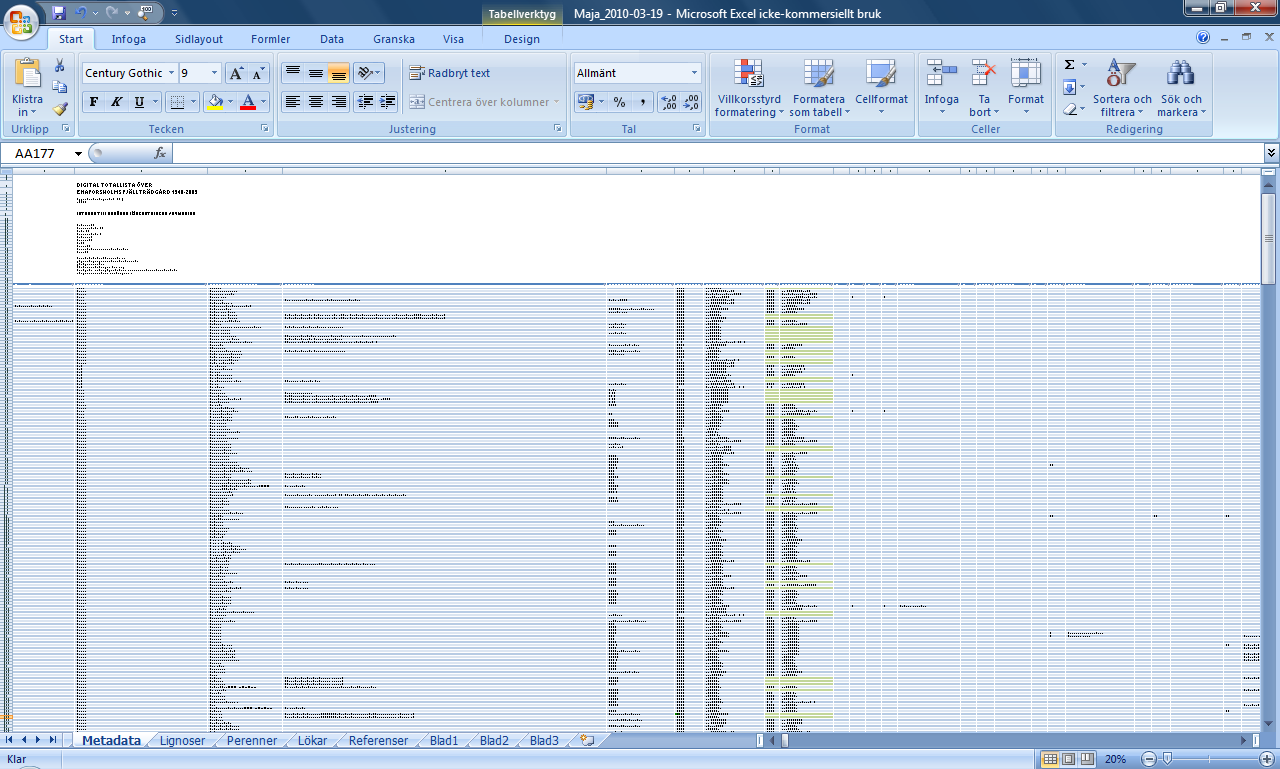Image resolution: width=1280 pixels, height=769 pixels.
Task: Open Cellformat styles gallery
Action: click(881, 88)
